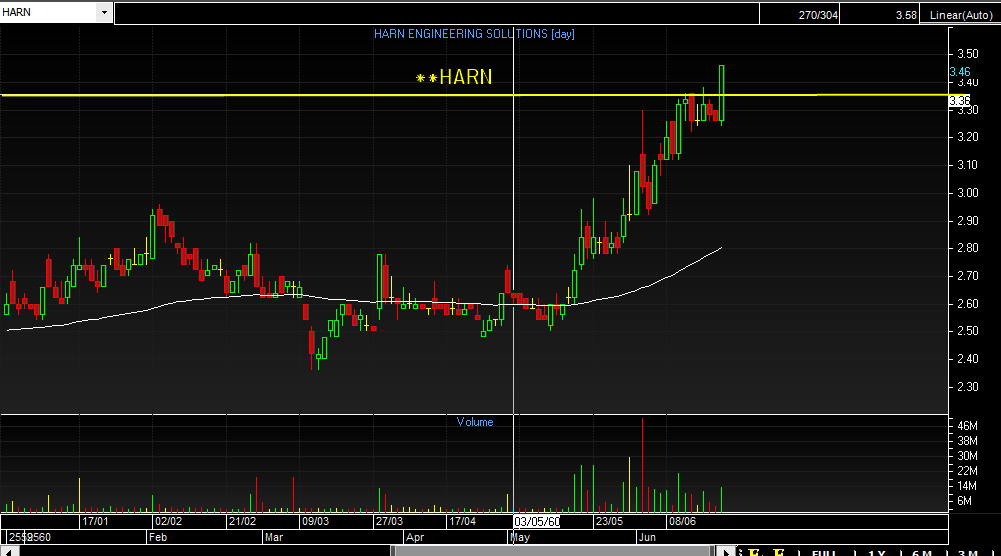
Task: Click the HARN symbol input field
Action: pyautogui.click(x=49, y=12)
